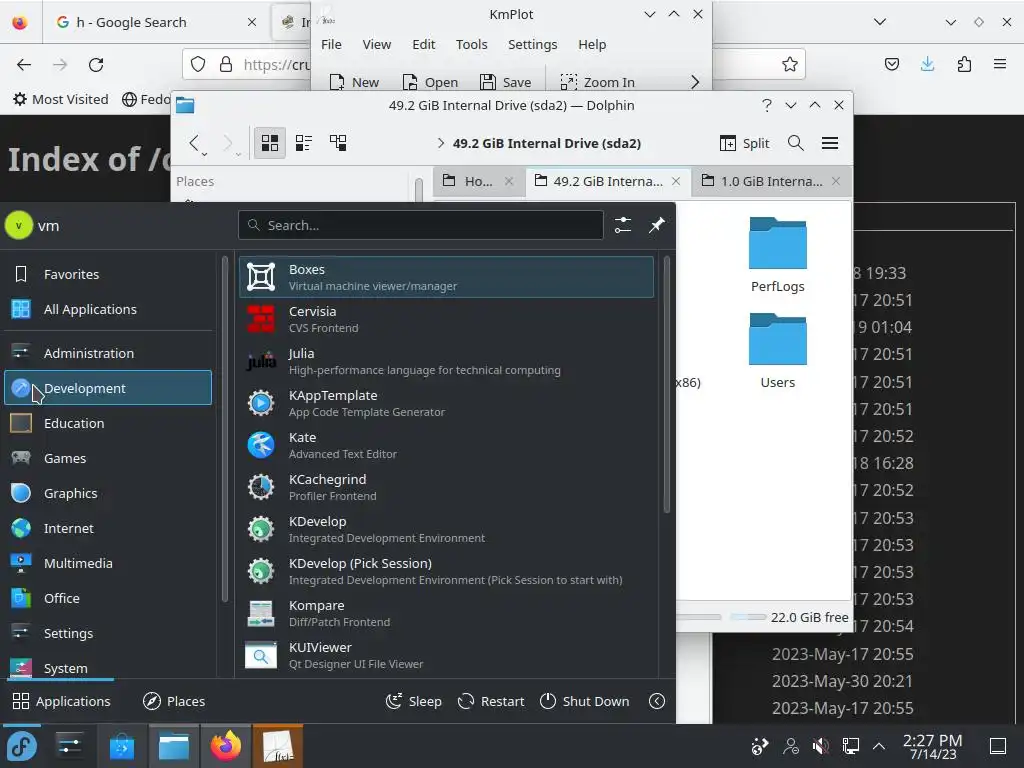Bookmark page with Firefox star icon

pos(790,64)
